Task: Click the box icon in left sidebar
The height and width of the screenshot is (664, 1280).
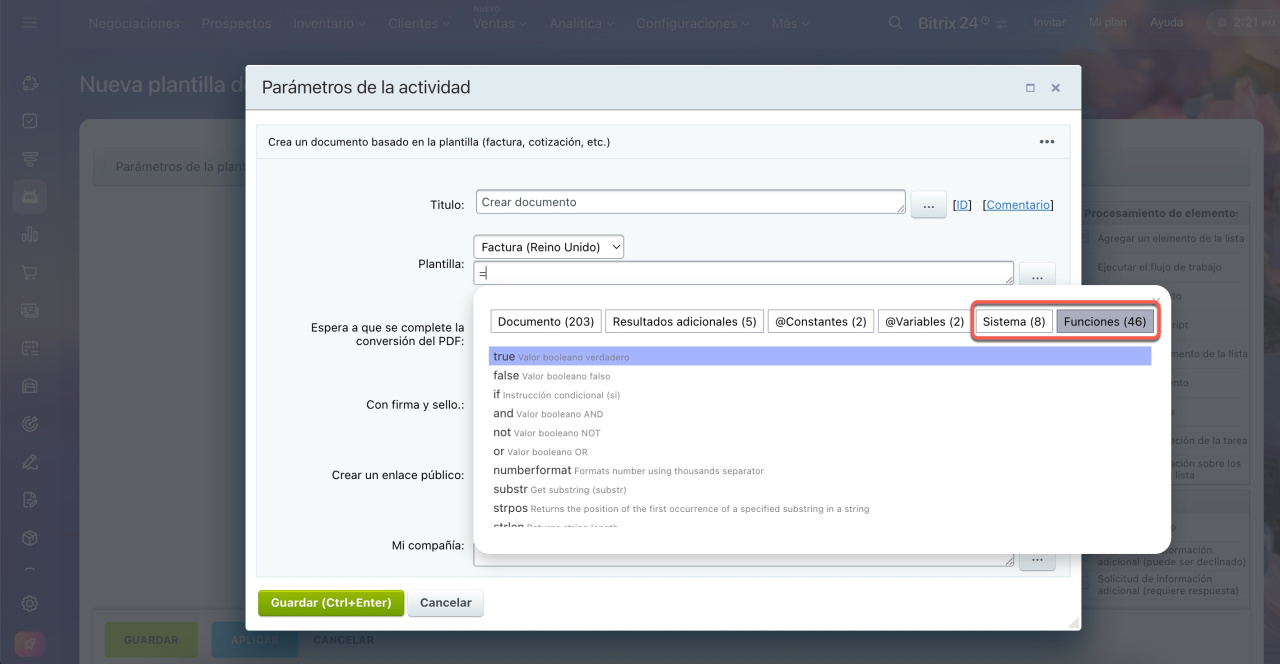Action: (x=30, y=538)
